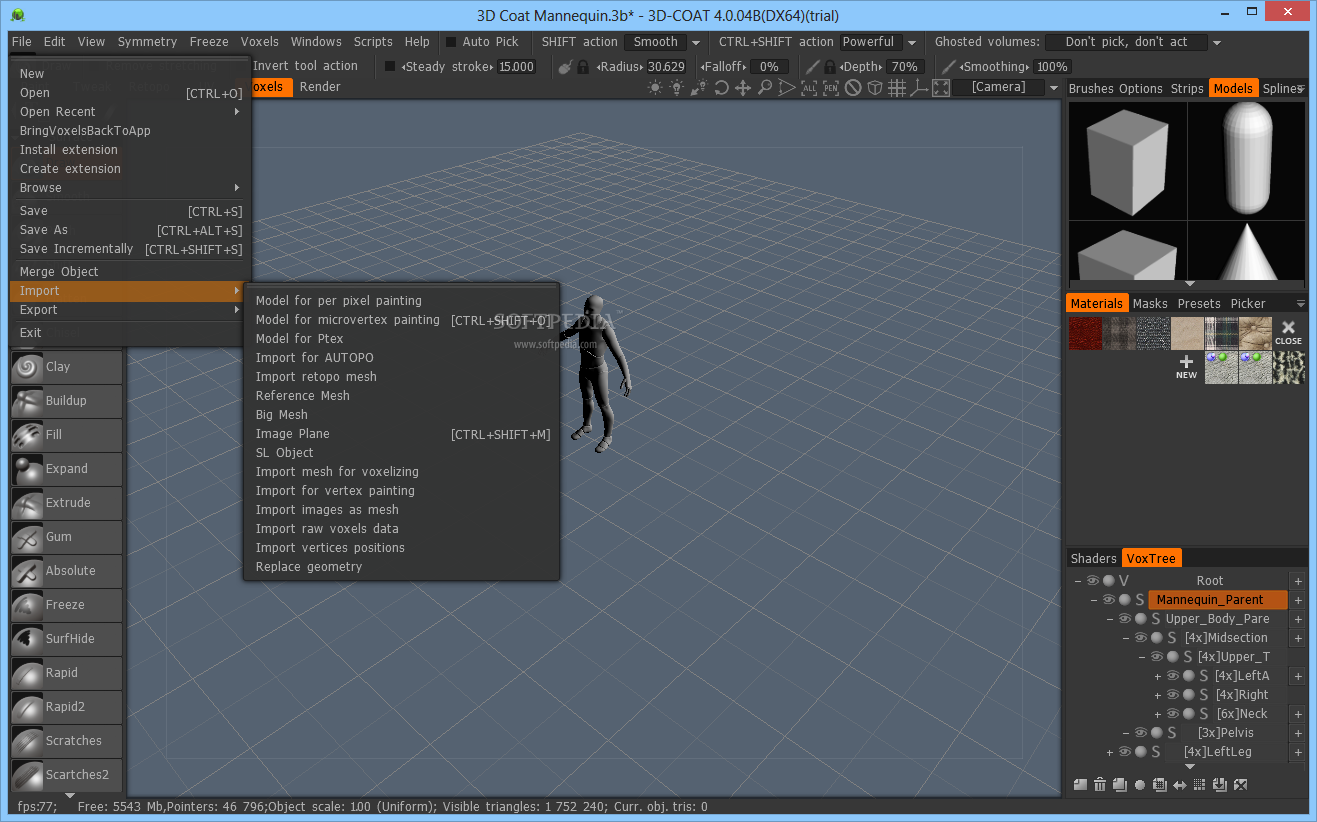Select the Freeze brush tool
The image size is (1317, 822).
point(66,605)
